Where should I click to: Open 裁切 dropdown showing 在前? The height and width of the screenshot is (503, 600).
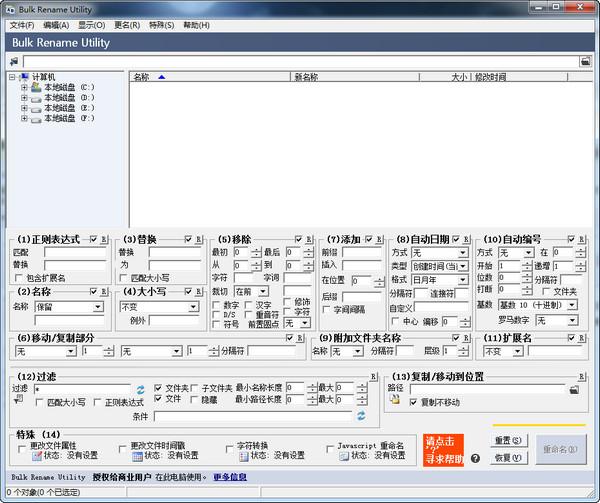point(251,292)
